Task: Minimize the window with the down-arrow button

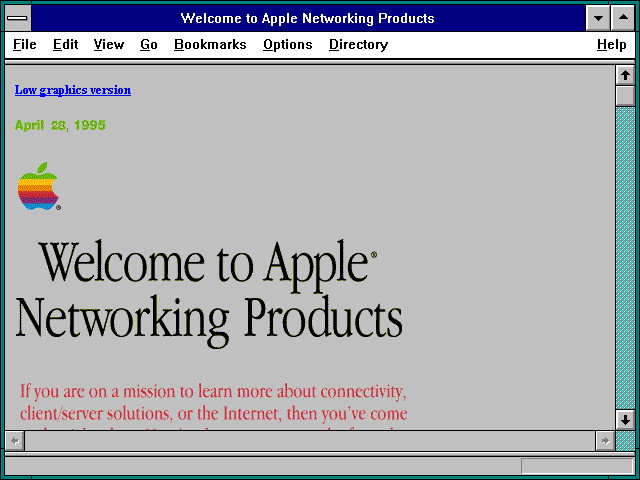Action: click(598, 18)
